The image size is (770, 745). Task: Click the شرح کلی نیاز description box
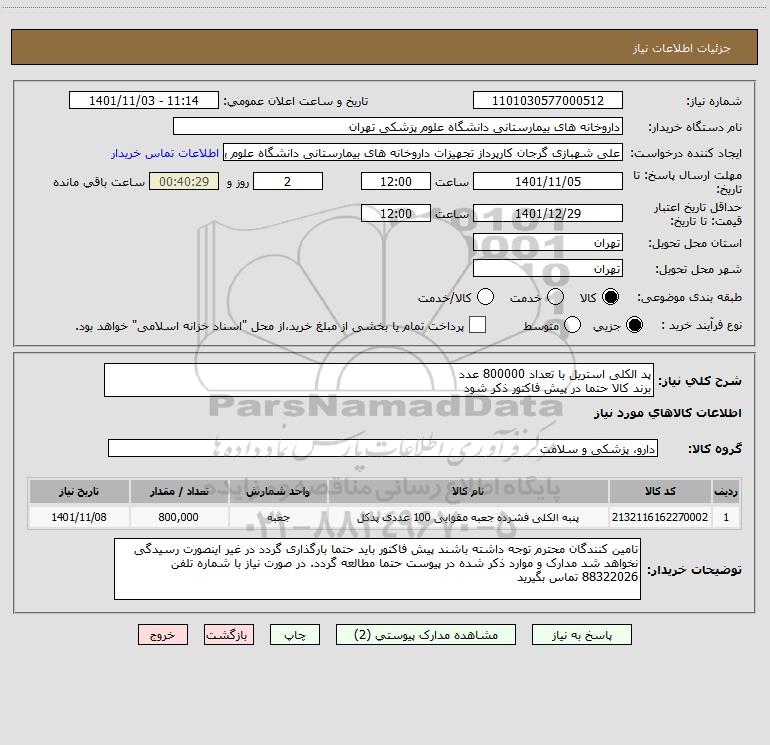click(379, 381)
